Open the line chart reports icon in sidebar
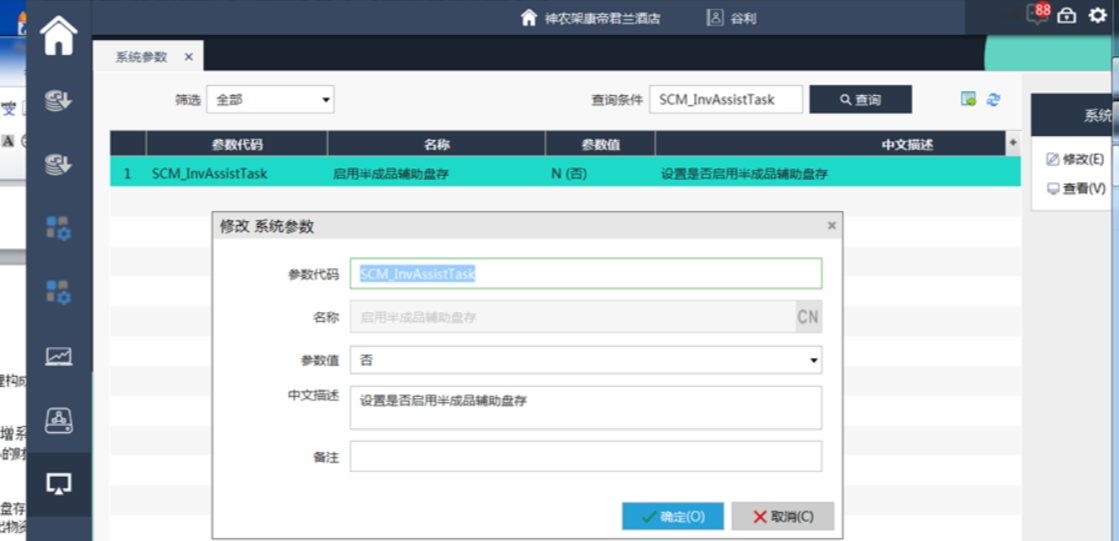This screenshot has height=541, width=1119. pyautogui.click(x=58, y=356)
